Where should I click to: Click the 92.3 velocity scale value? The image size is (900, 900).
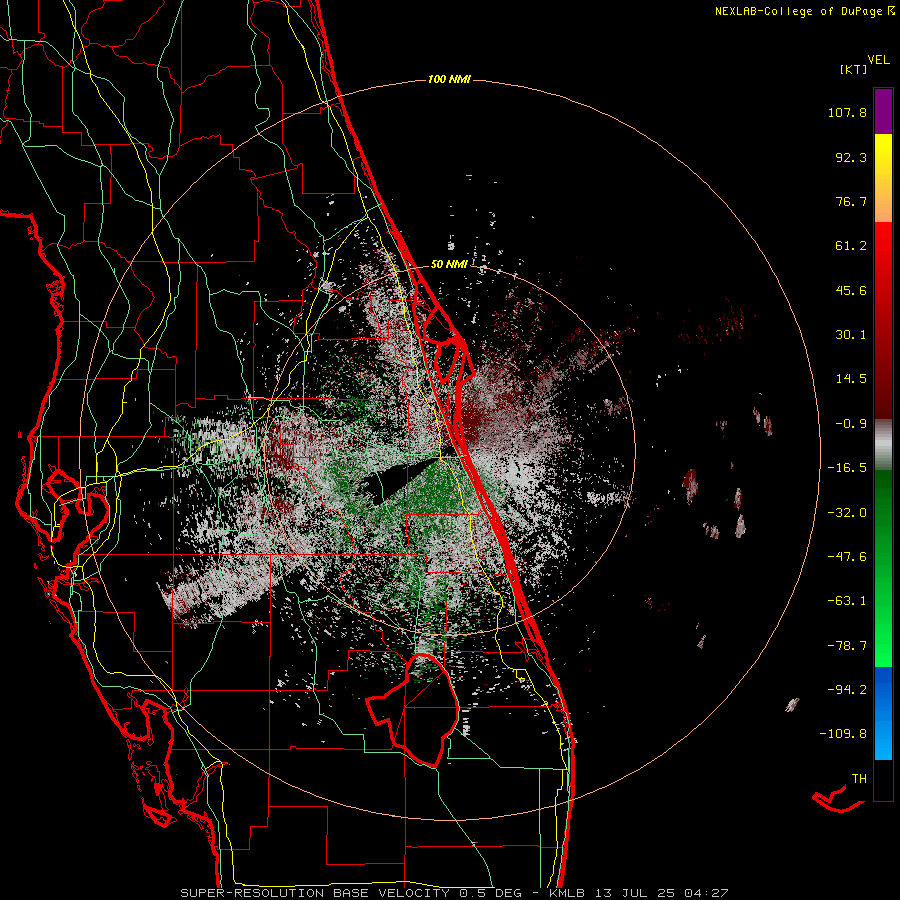click(851, 157)
